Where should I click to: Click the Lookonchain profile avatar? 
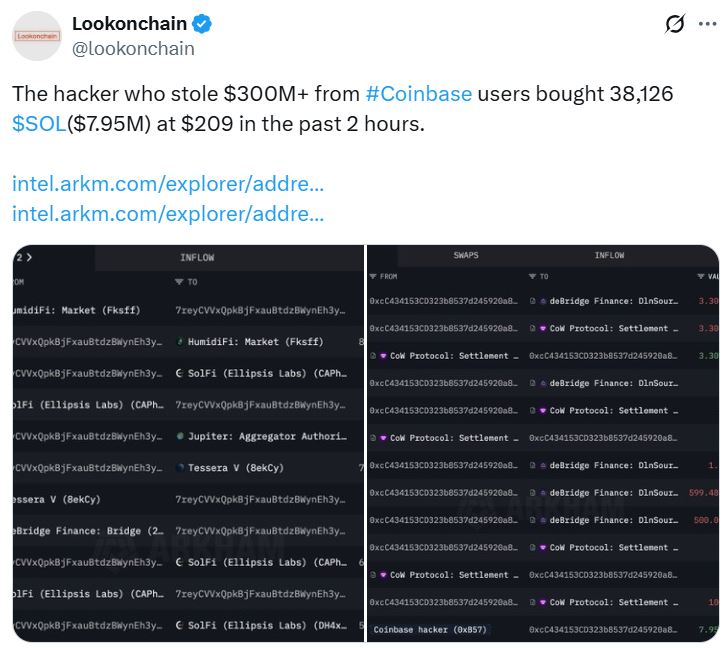pyautogui.click(x=38, y=35)
